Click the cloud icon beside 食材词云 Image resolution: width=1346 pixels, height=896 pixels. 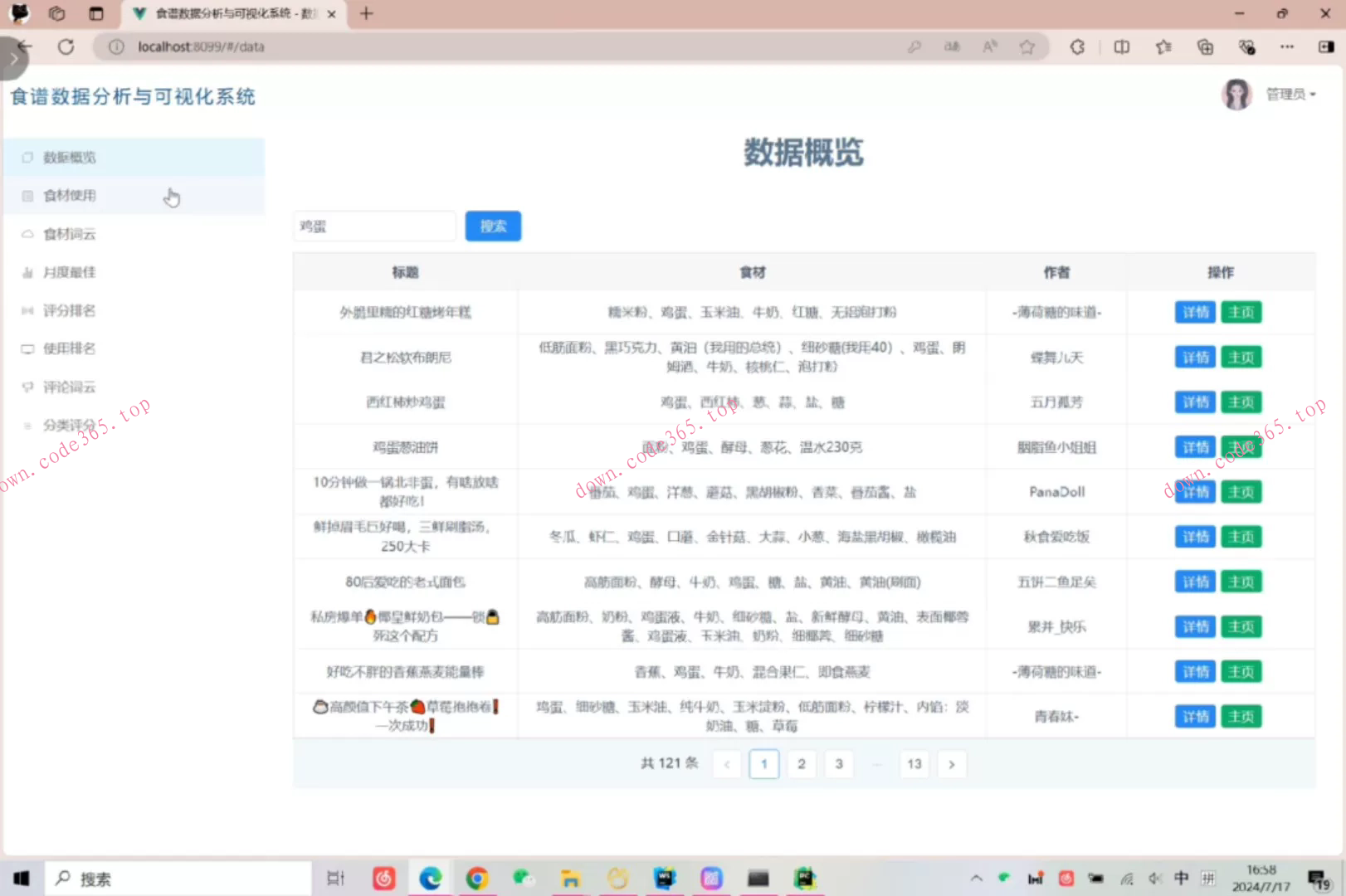27,234
